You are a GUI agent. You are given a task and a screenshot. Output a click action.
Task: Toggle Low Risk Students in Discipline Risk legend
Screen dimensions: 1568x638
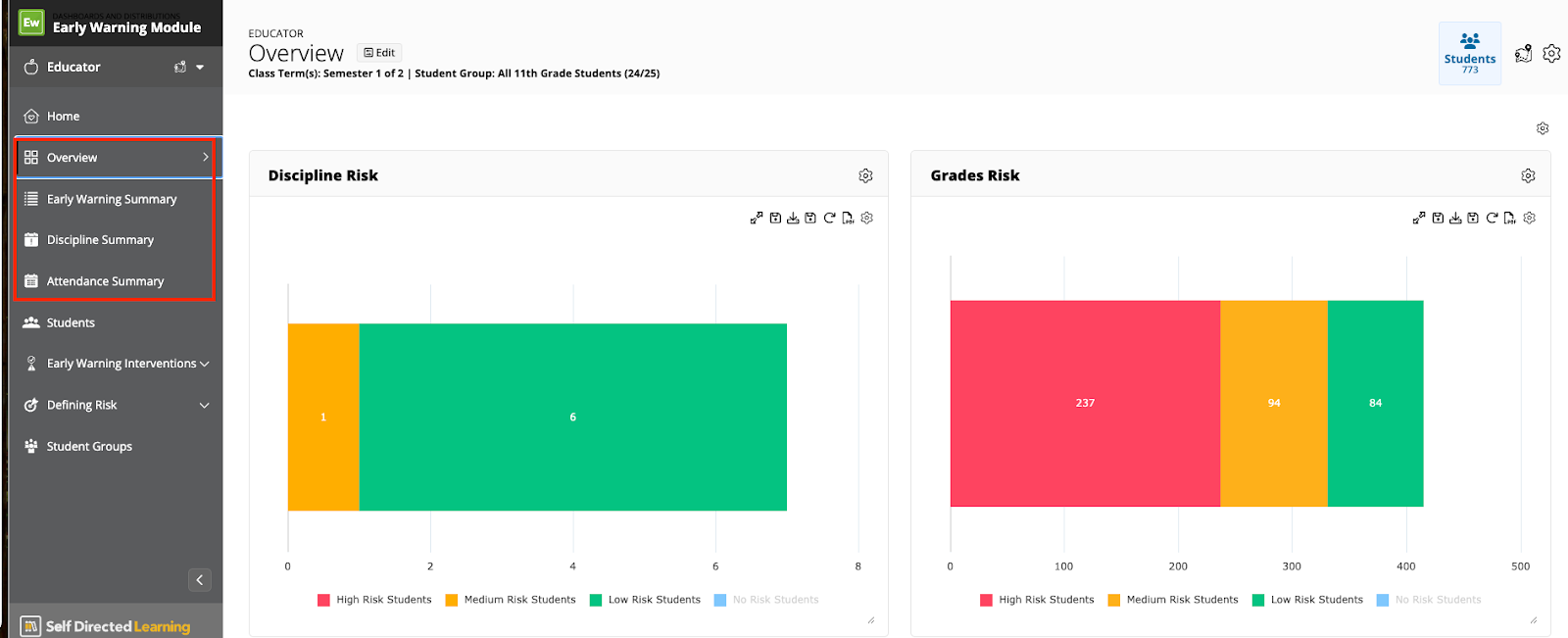646,599
